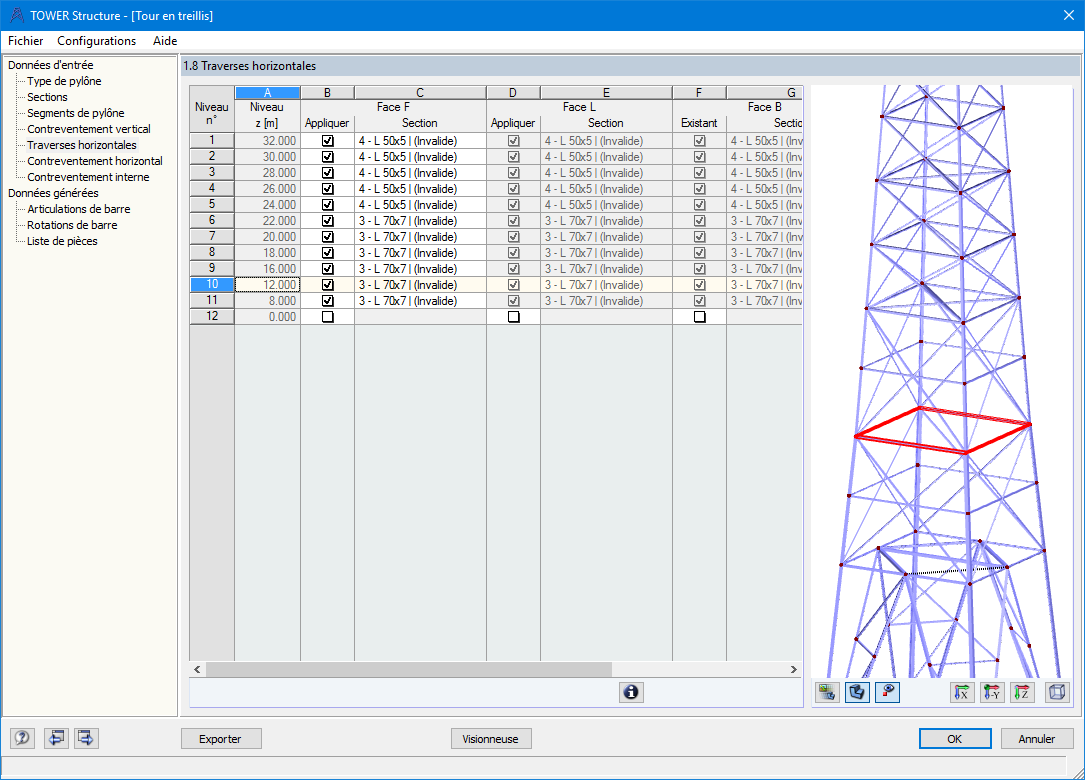Toggle Face B Existant checkbox in row 8

(x=700, y=253)
